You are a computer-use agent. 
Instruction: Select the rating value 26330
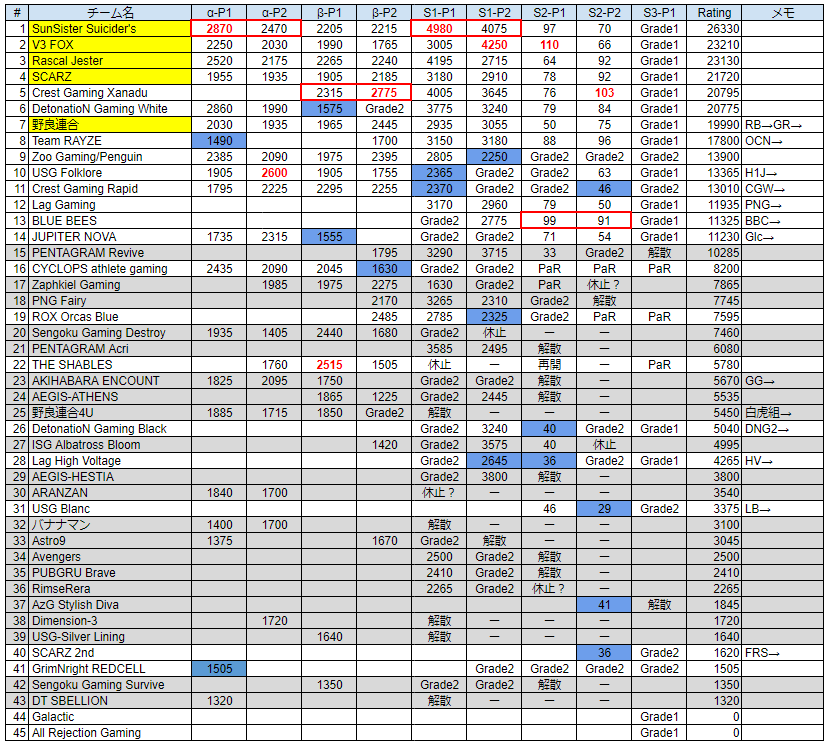point(714,29)
